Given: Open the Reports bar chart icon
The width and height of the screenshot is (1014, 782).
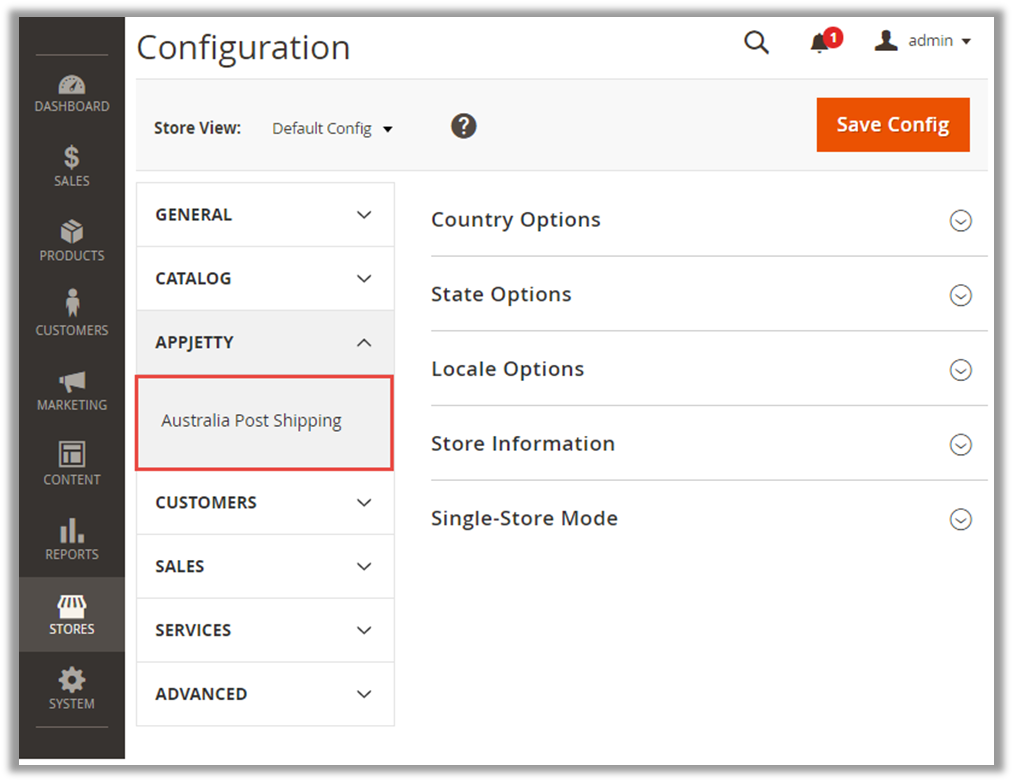Looking at the screenshot, I should pyautogui.click(x=71, y=540).
